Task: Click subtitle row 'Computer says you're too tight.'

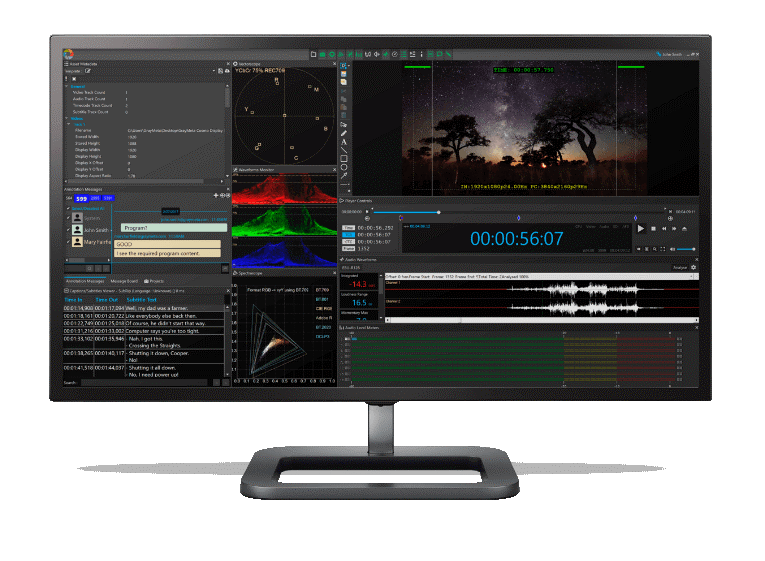Action: click(143, 331)
